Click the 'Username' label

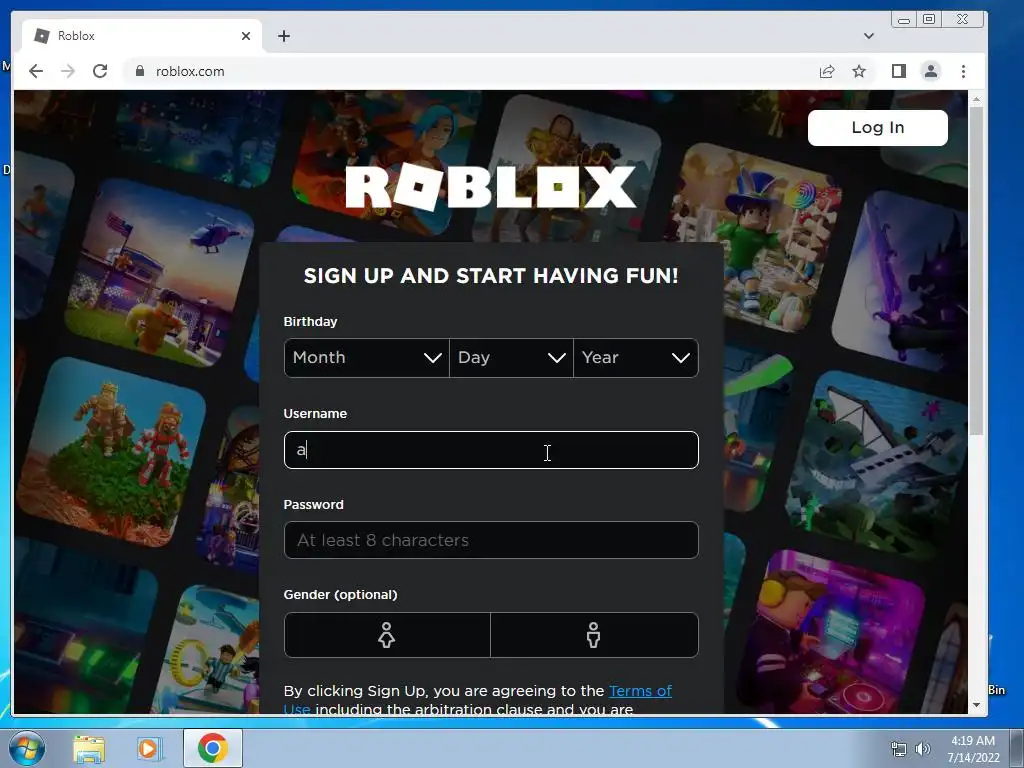pos(315,413)
